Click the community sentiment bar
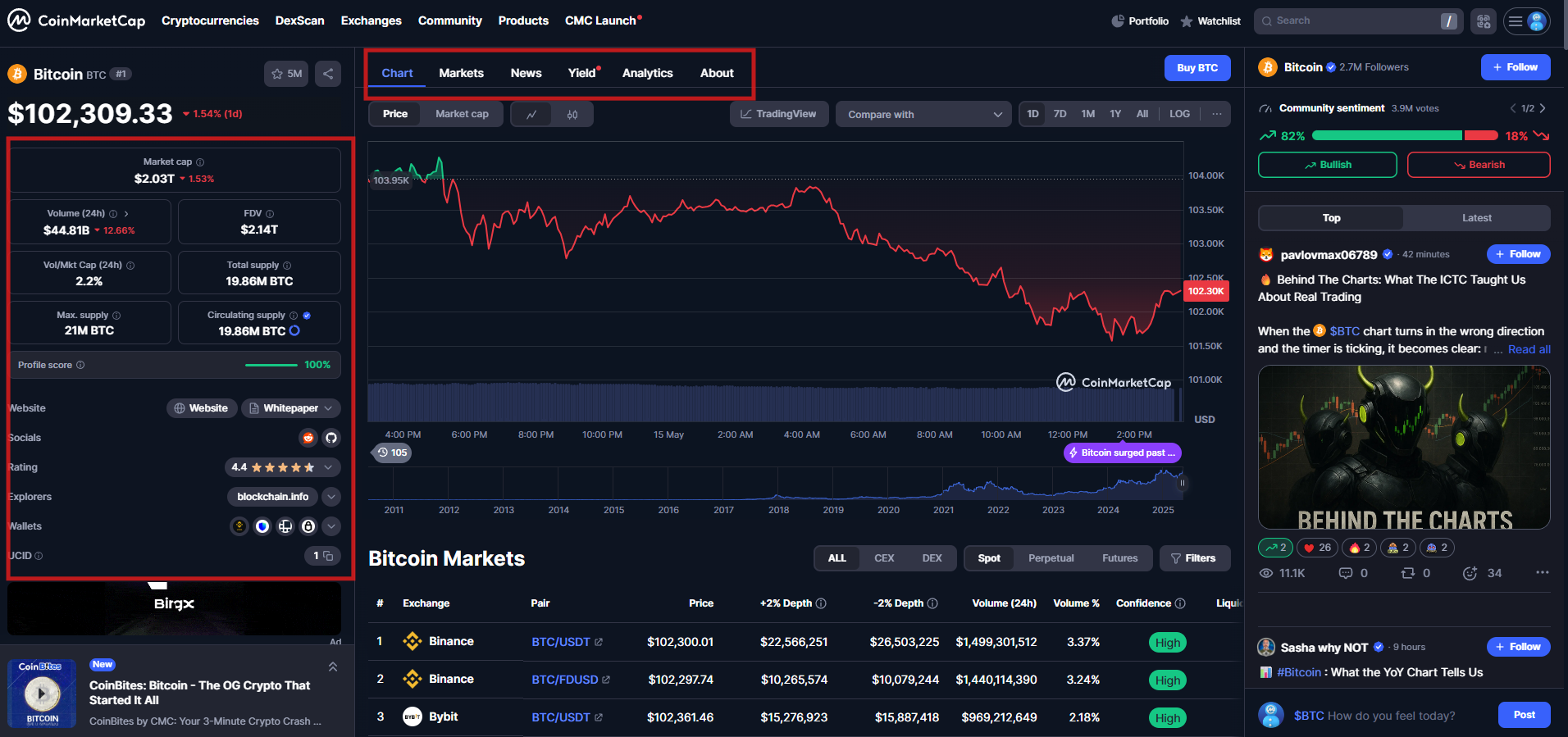The width and height of the screenshot is (1568, 737). [x=1406, y=135]
